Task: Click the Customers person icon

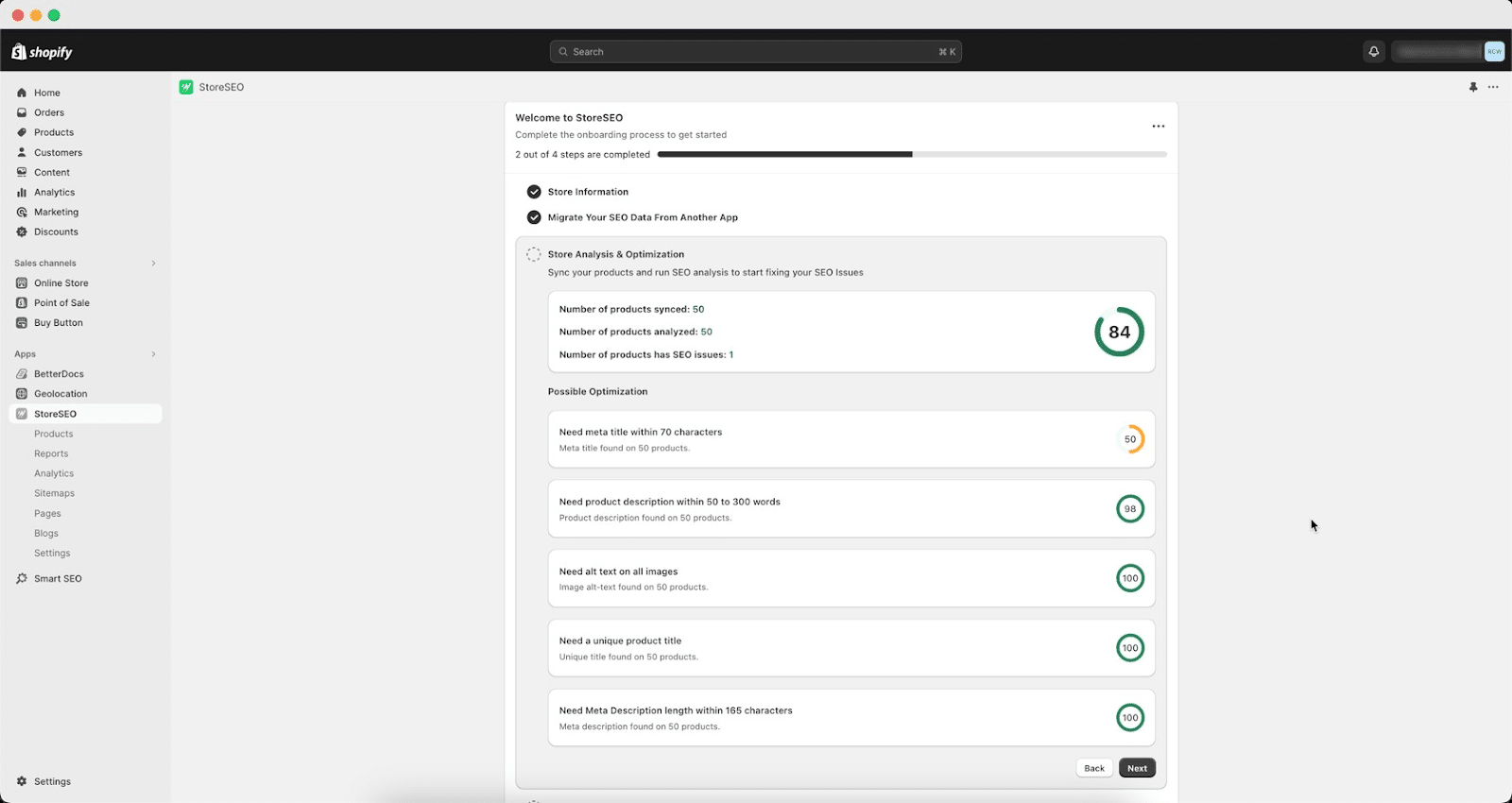Action: (x=22, y=152)
